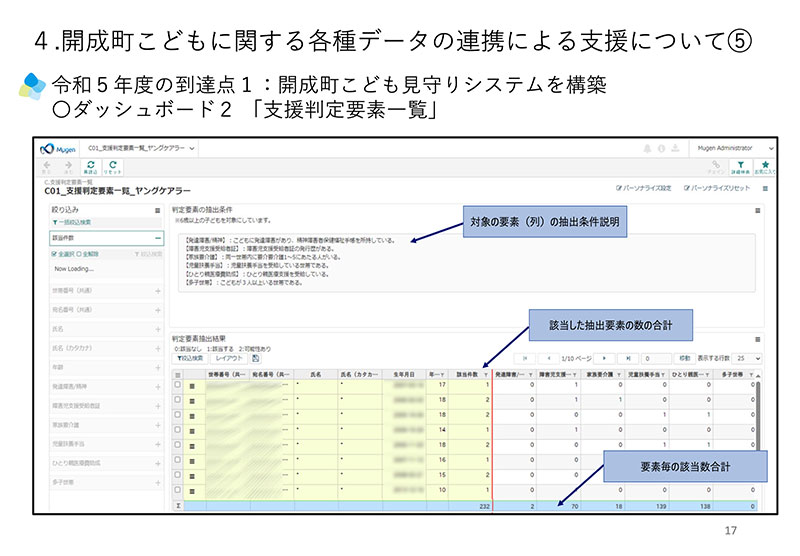Expand the 多子世帯 filter
Image resolution: width=800 pixels, height=556 pixels.
point(158,483)
